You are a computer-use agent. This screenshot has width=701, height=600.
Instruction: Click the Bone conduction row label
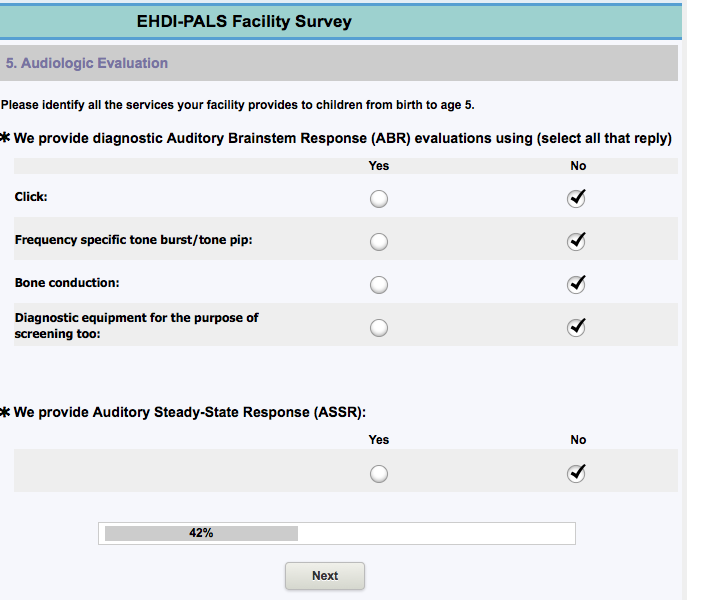pos(67,283)
